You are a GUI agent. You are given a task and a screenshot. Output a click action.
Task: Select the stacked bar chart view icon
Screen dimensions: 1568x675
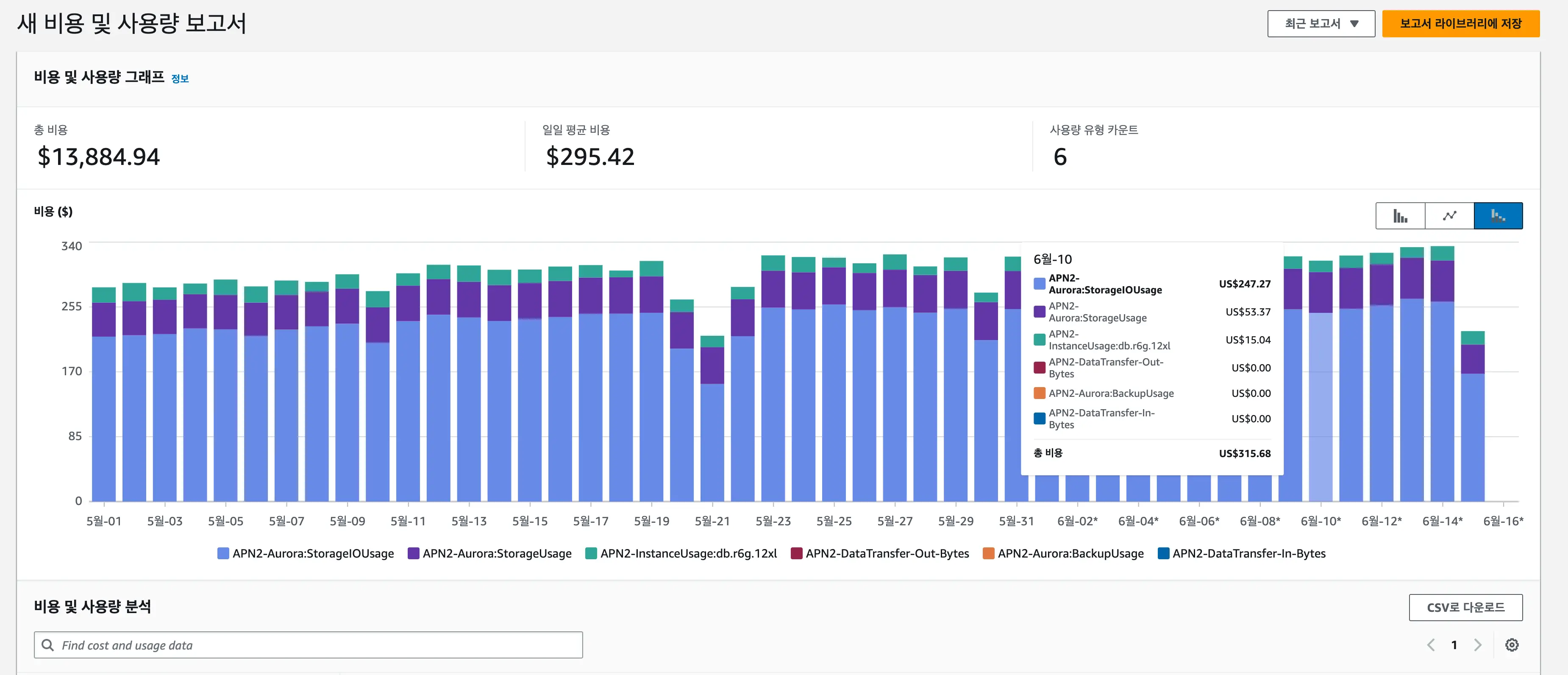[x=1498, y=216]
